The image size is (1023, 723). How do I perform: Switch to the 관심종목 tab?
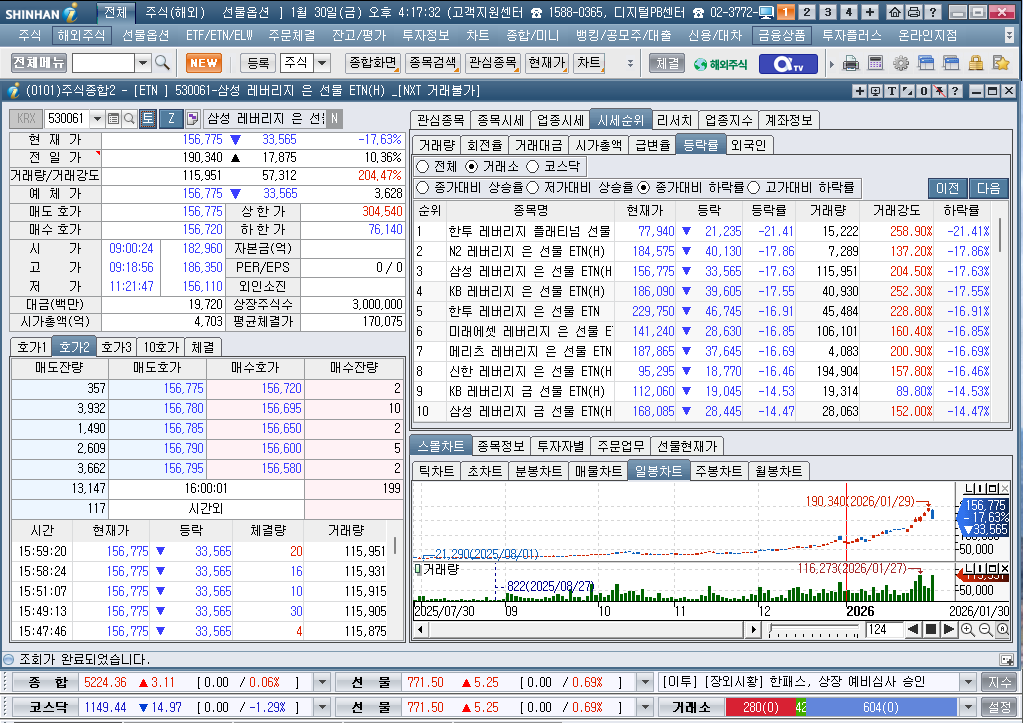(440, 120)
